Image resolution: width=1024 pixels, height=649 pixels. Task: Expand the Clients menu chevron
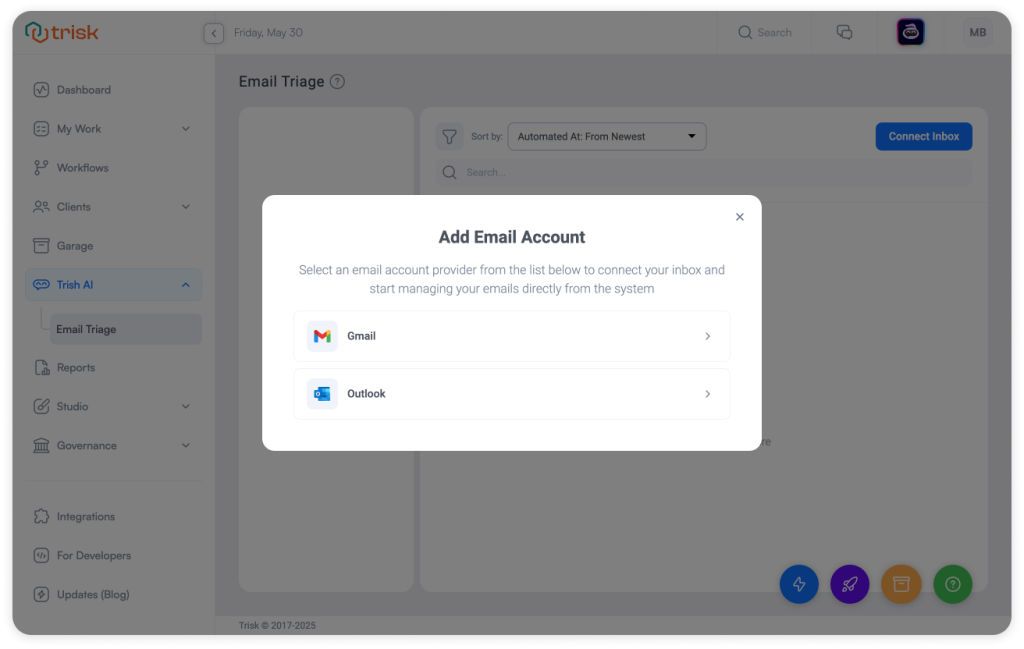coord(185,207)
